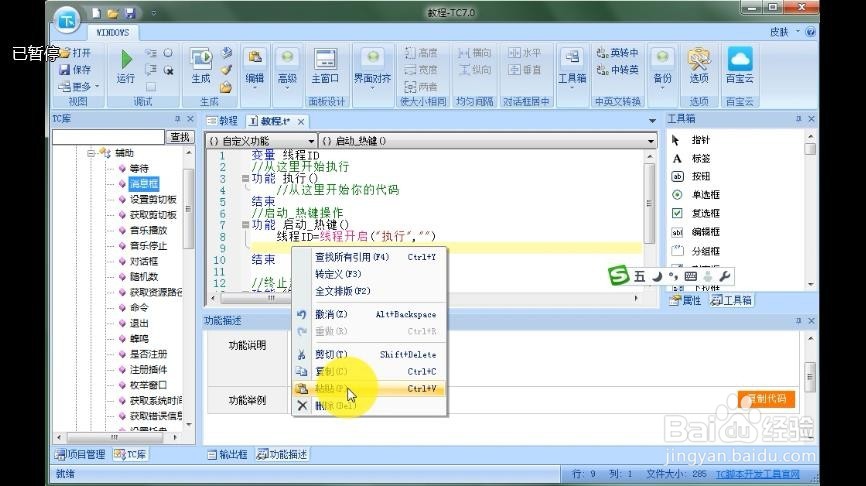Screen dimensions: 866x486
Task: Select the WINDOWS ribbon tab
Action: (113, 33)
